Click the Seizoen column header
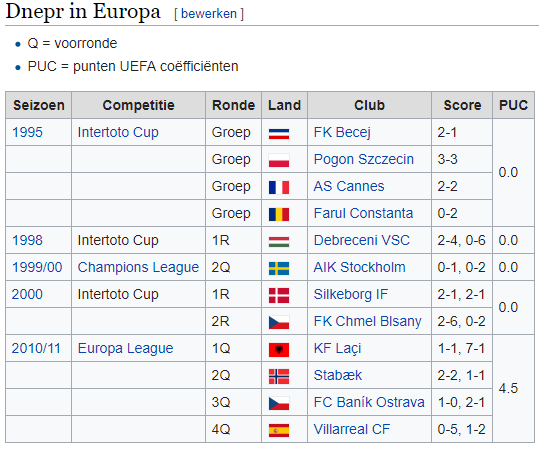539x457 pixels. point(38,105)
